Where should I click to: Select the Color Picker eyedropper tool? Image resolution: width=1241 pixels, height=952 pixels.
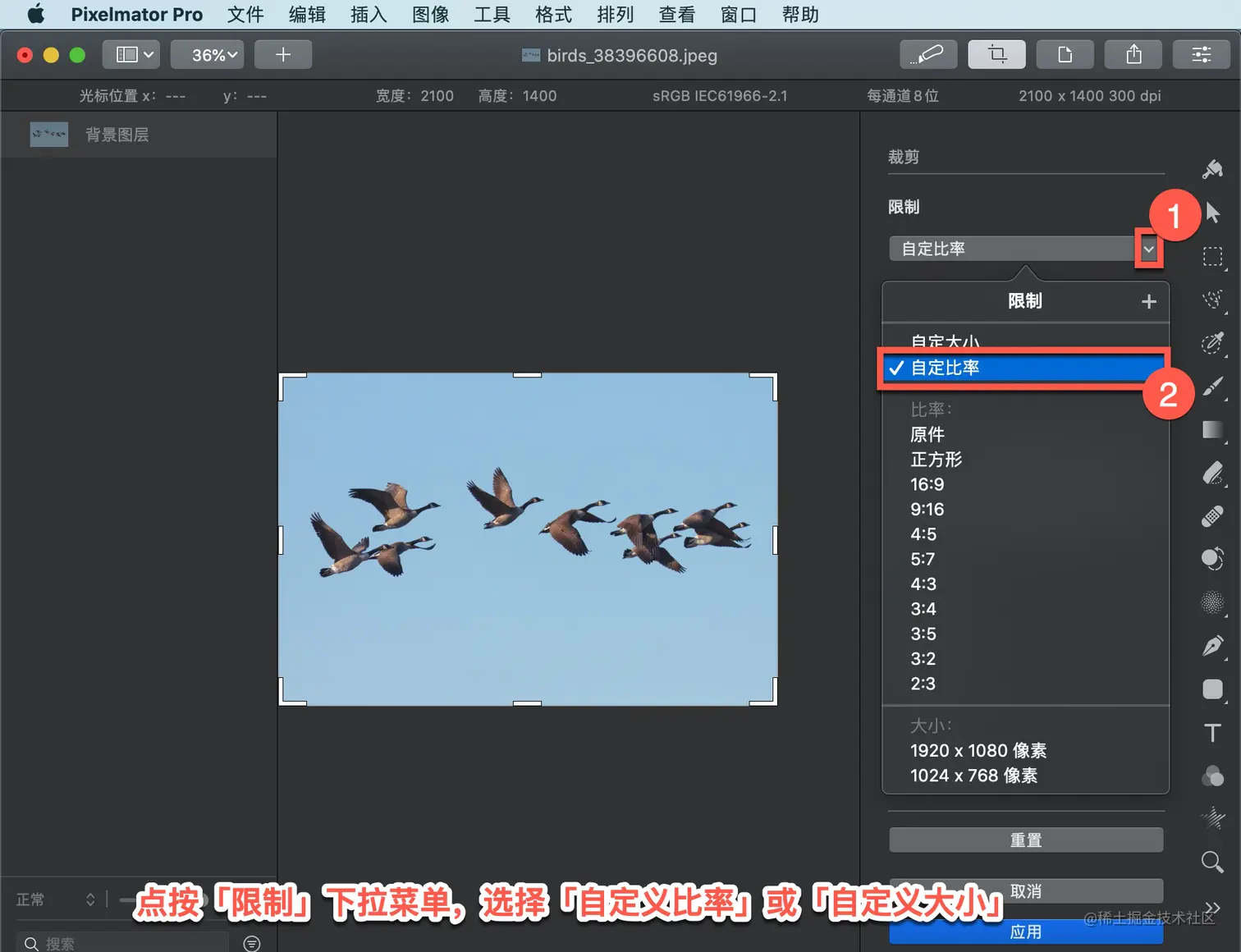pyautogui.click(x=1212, y=342)
